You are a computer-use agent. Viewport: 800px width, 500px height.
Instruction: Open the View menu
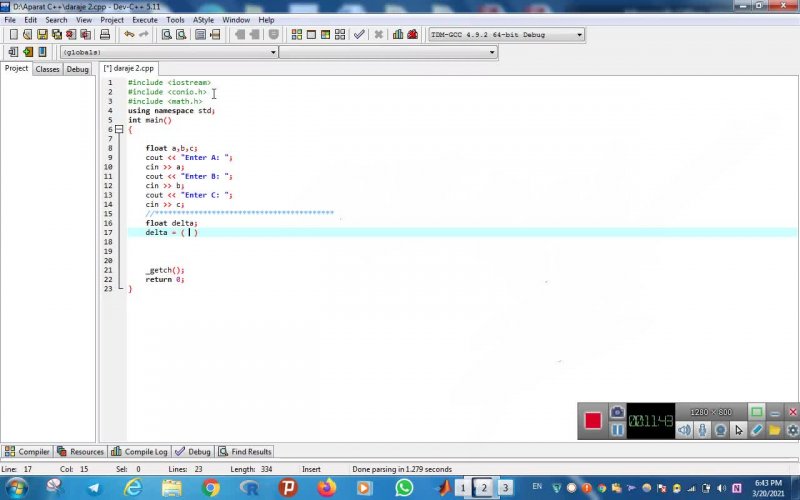(x=84, y=20)
